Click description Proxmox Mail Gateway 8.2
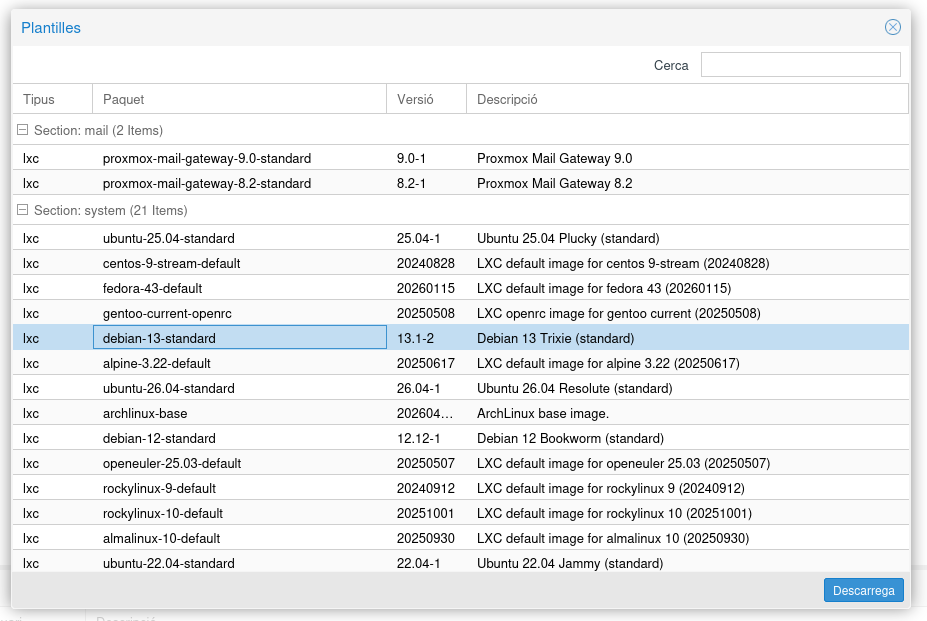 [555, 183]
